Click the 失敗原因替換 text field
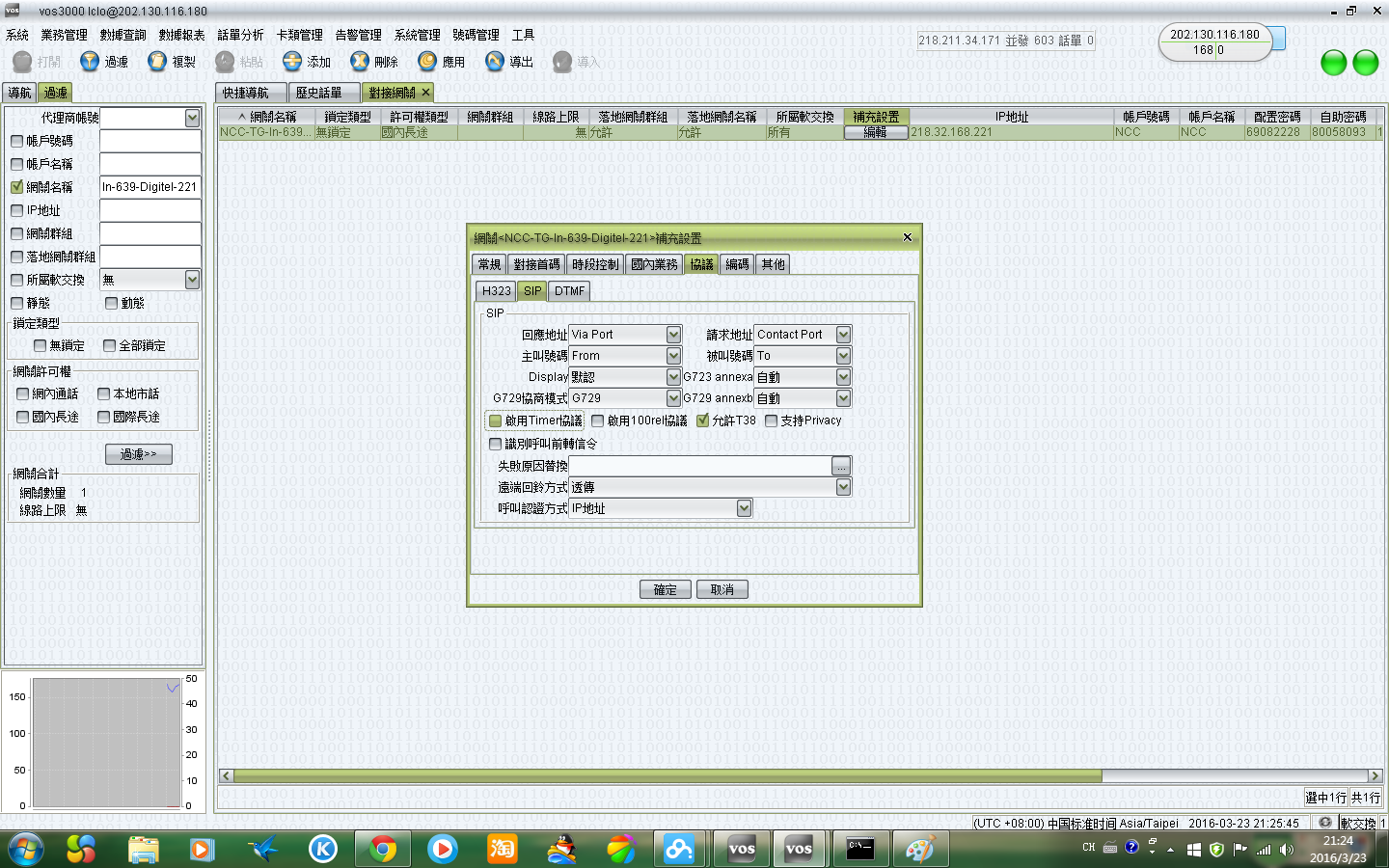Image resolution: width=1389 pixels, height=868 pixels. pos(700,466)
